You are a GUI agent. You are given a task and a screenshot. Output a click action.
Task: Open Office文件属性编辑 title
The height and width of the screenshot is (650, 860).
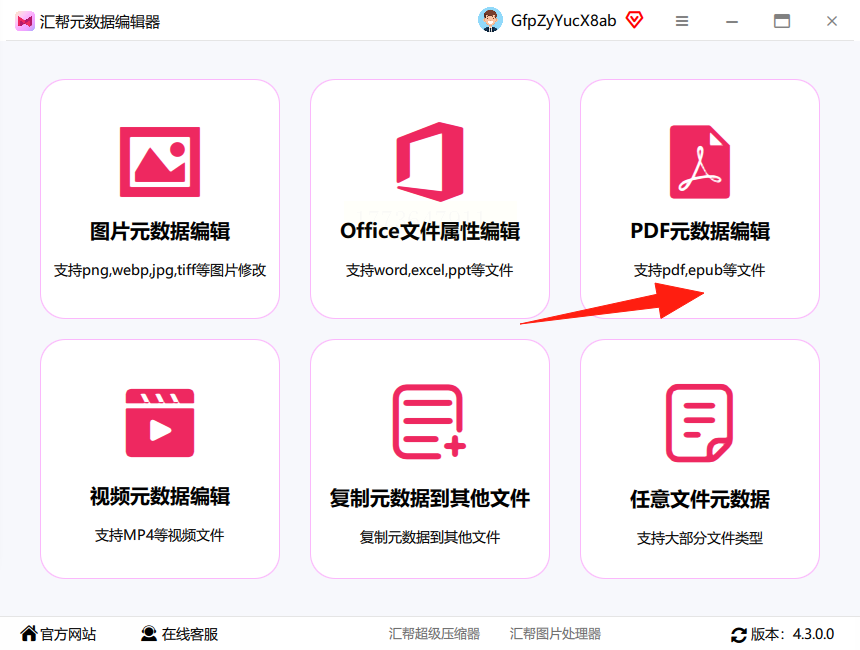coord(430,231)
